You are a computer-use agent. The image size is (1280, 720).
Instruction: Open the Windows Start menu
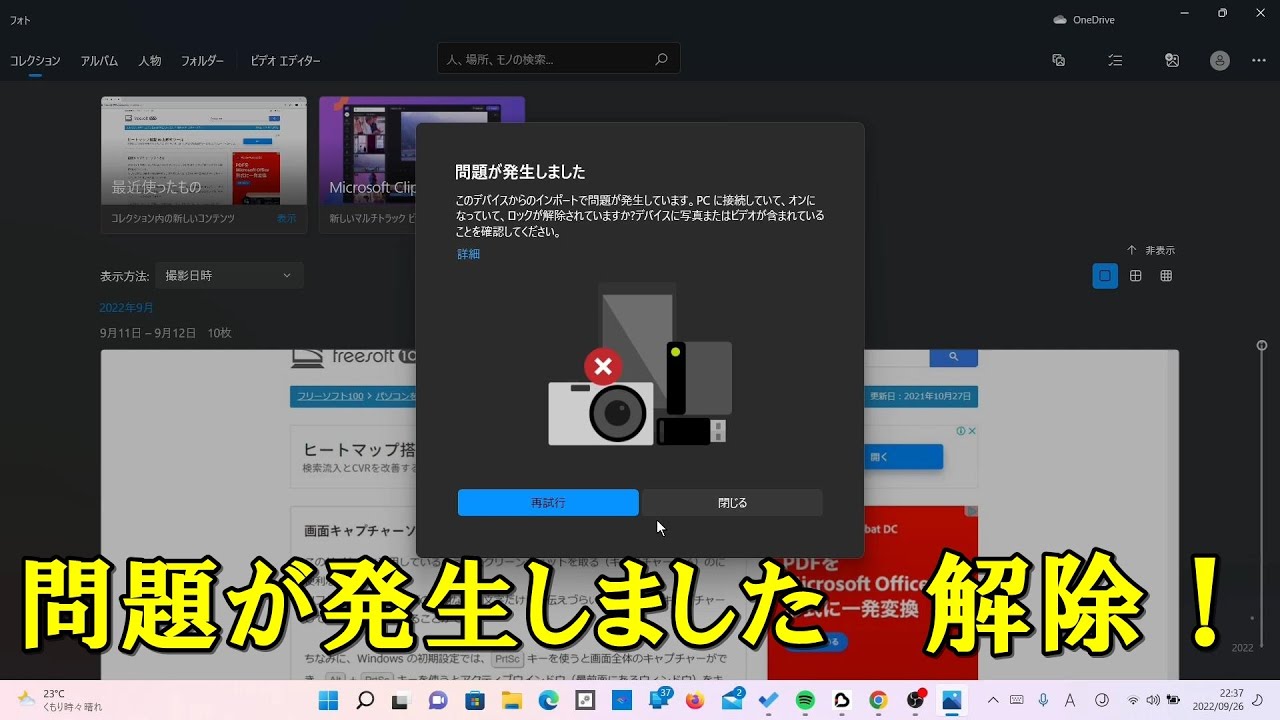329,700
